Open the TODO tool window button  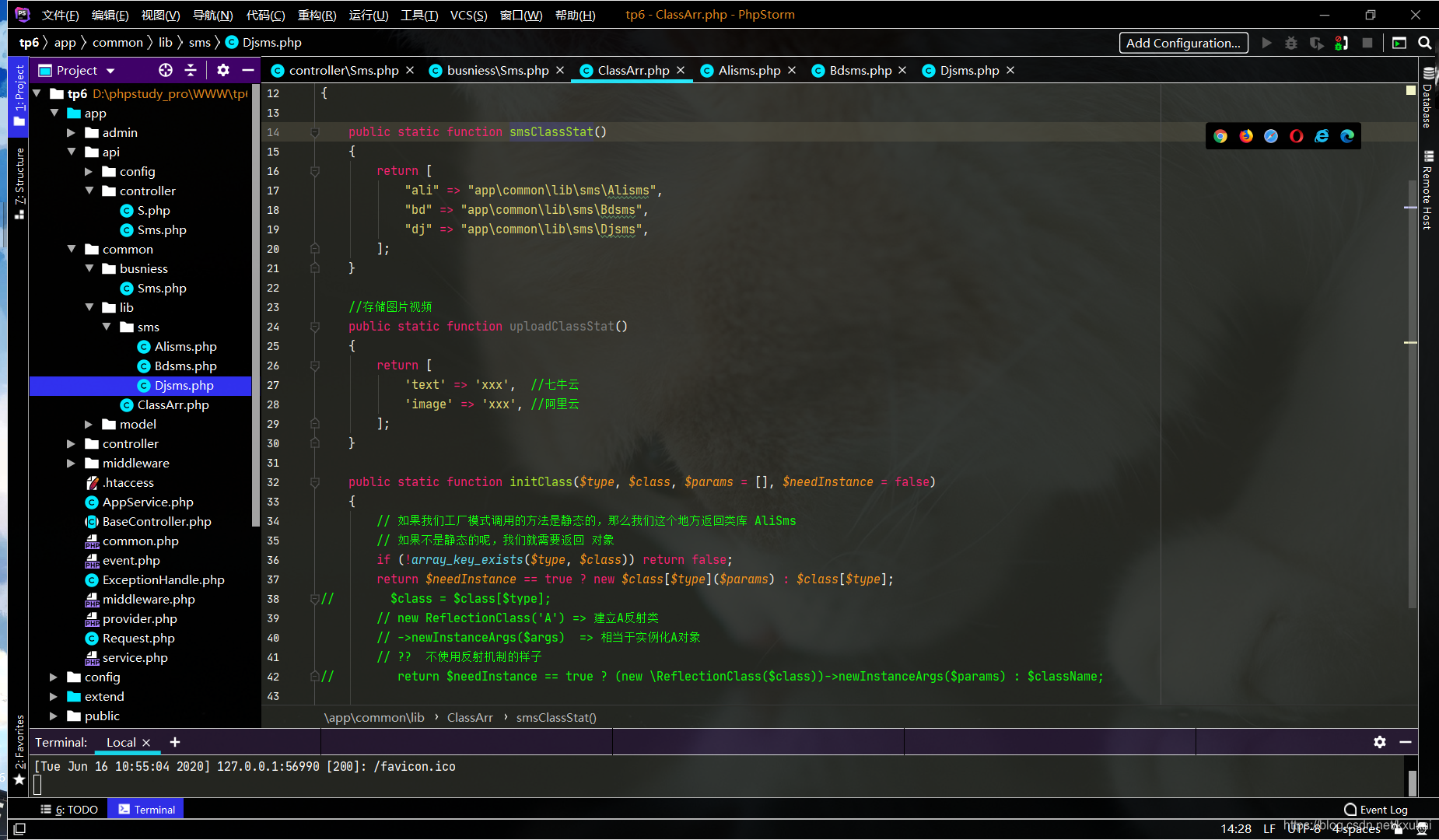click(69, 809)
